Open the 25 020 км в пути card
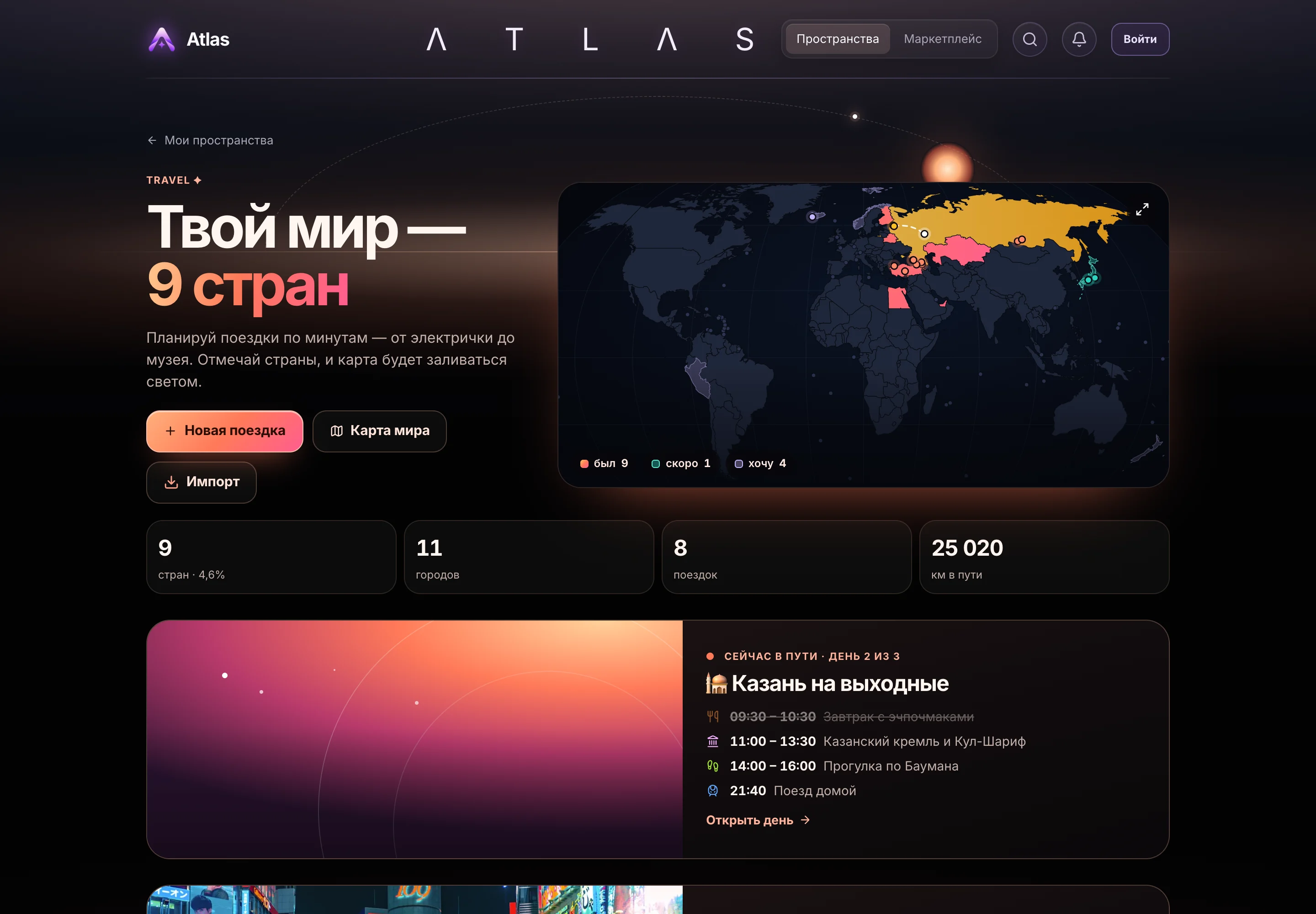Screen dimensions: 1316x914 pos(1044,557)
